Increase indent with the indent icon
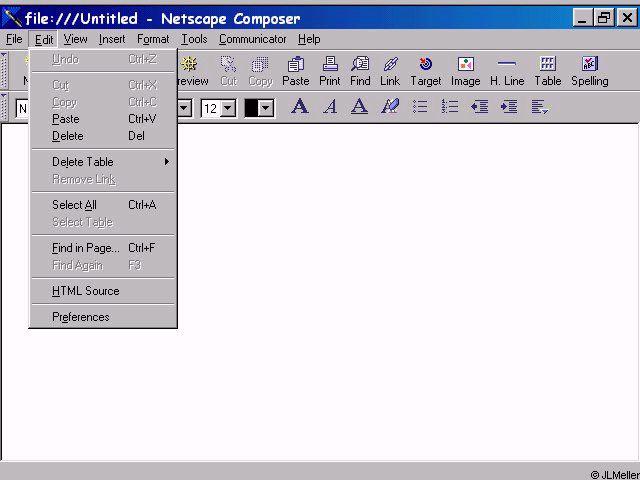 tap(509, 107)
